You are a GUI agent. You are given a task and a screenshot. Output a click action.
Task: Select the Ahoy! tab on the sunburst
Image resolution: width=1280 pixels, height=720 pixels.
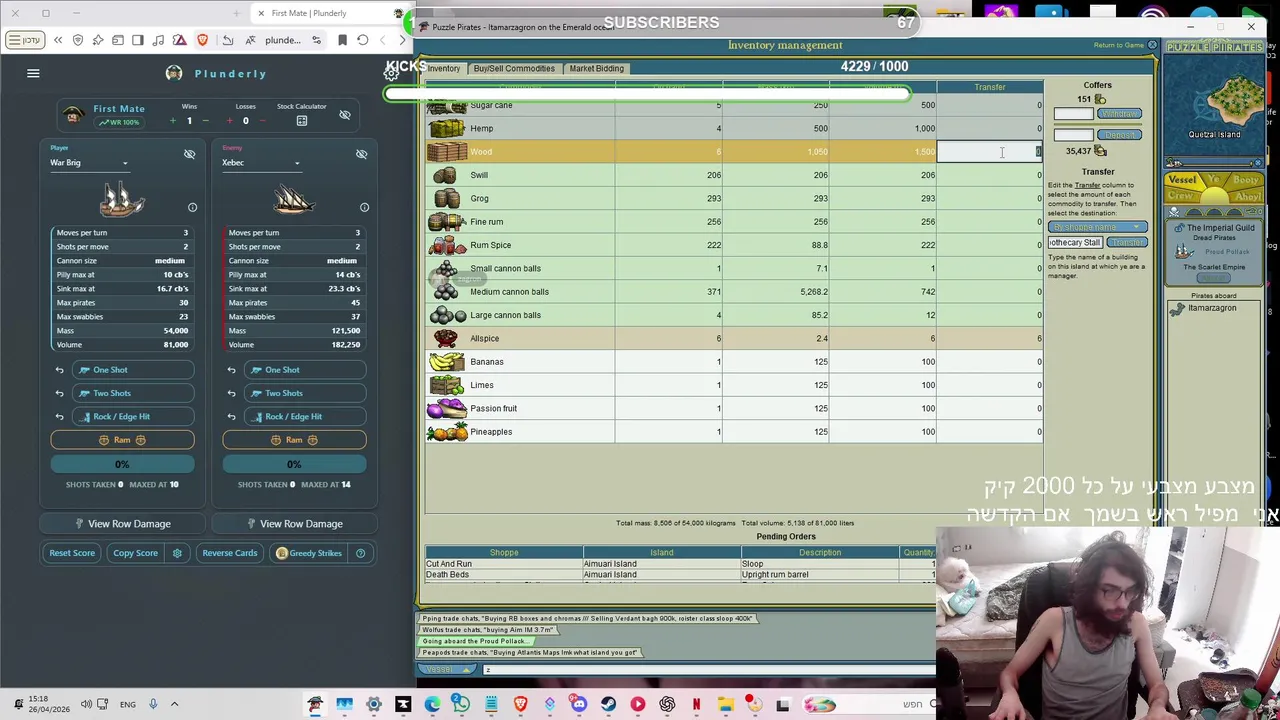[x=1246, y=197]
